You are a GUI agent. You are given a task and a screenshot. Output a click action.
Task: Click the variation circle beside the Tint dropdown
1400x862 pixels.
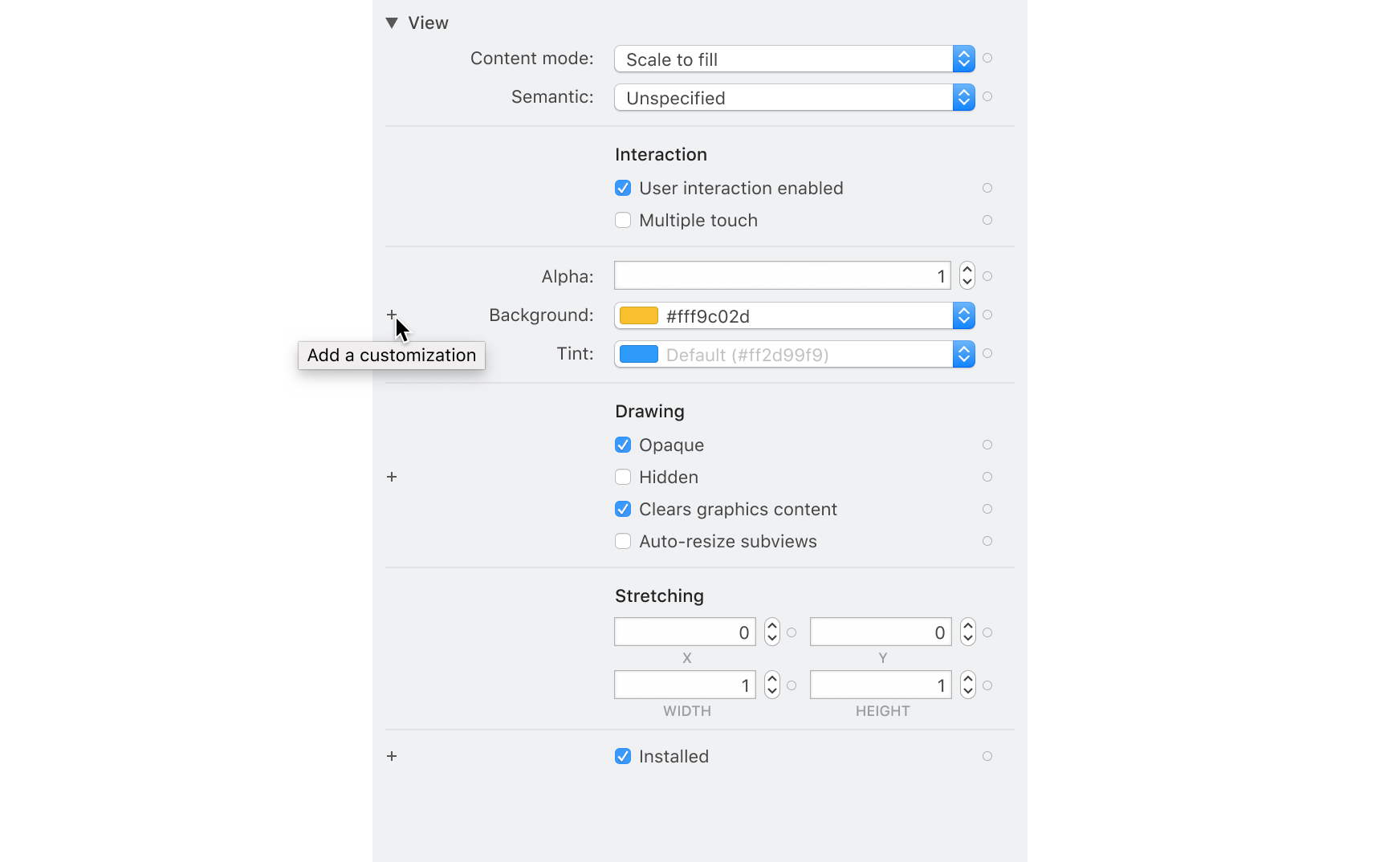click(987, 354)
